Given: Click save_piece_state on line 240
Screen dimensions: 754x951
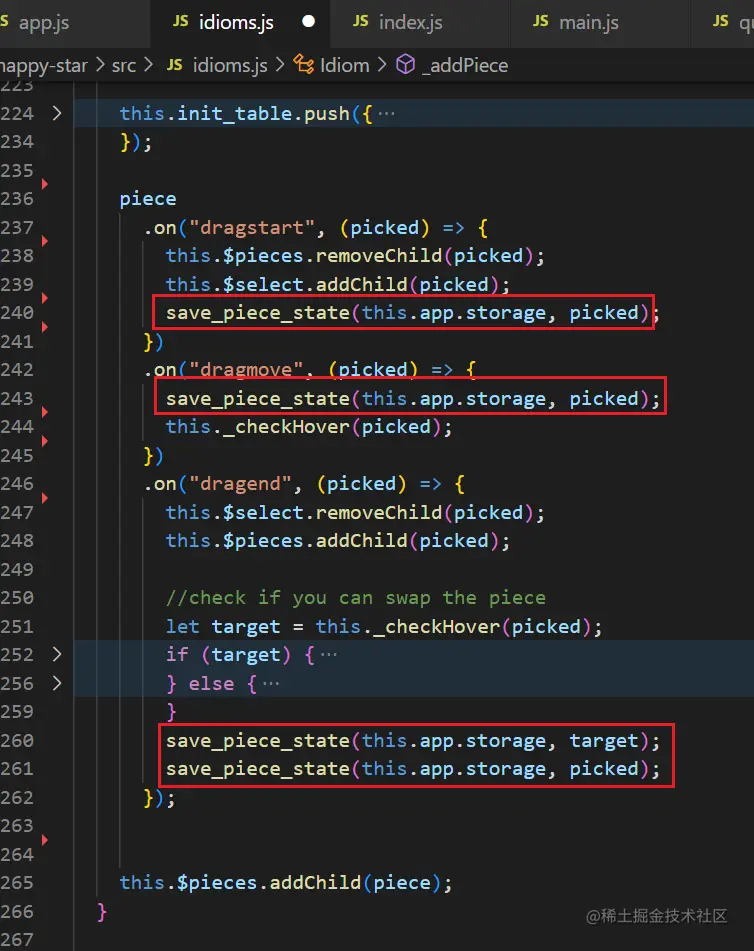Looking at the screenshot, I should [258, 313].
